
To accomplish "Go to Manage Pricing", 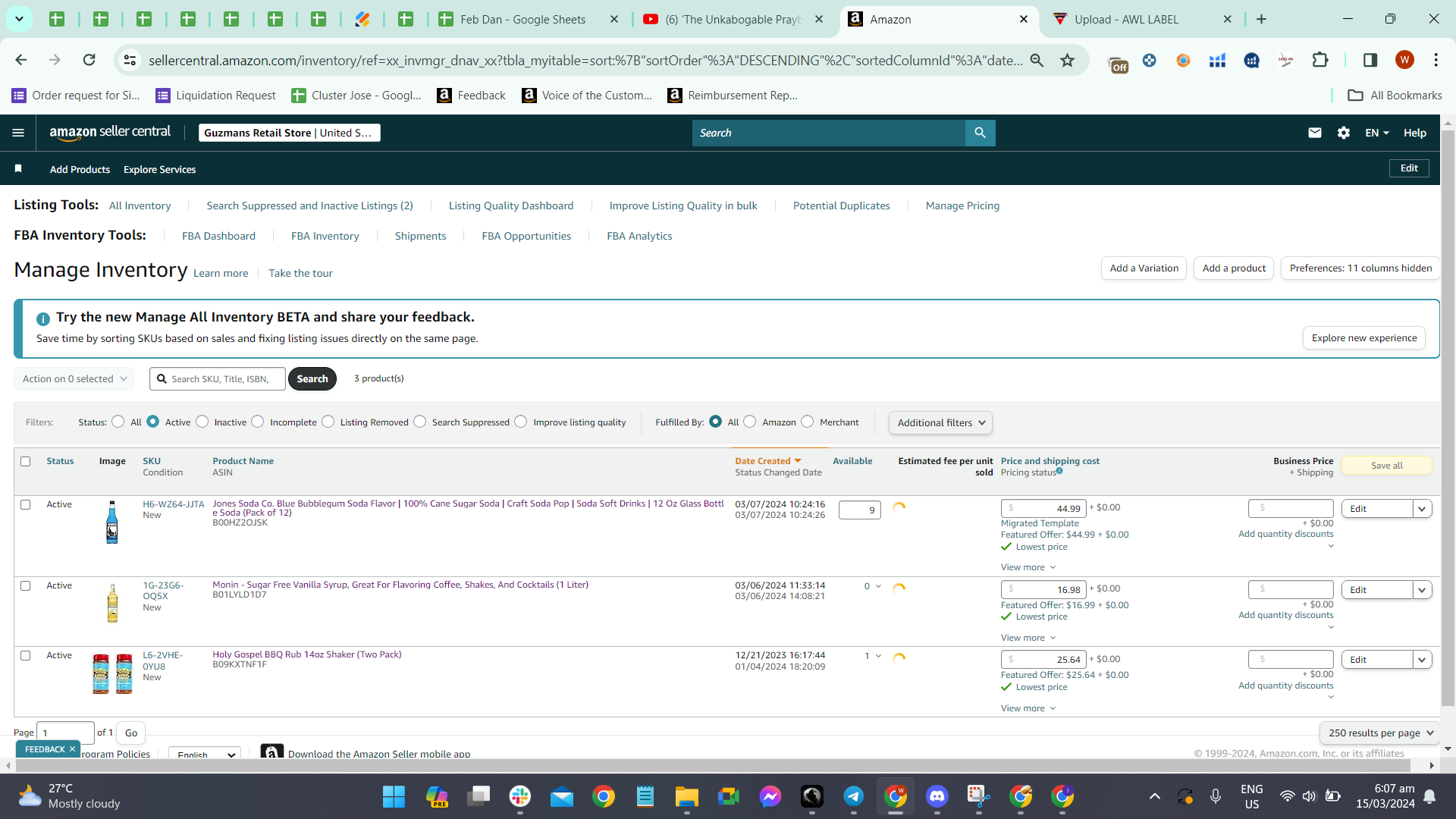I will (962, 206).
